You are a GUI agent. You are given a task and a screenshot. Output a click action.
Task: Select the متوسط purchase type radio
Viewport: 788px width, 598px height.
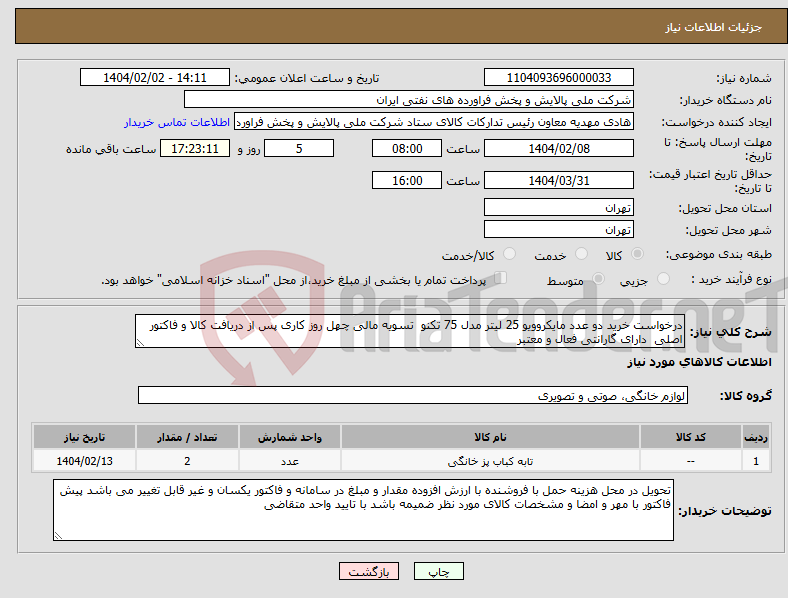598,278
